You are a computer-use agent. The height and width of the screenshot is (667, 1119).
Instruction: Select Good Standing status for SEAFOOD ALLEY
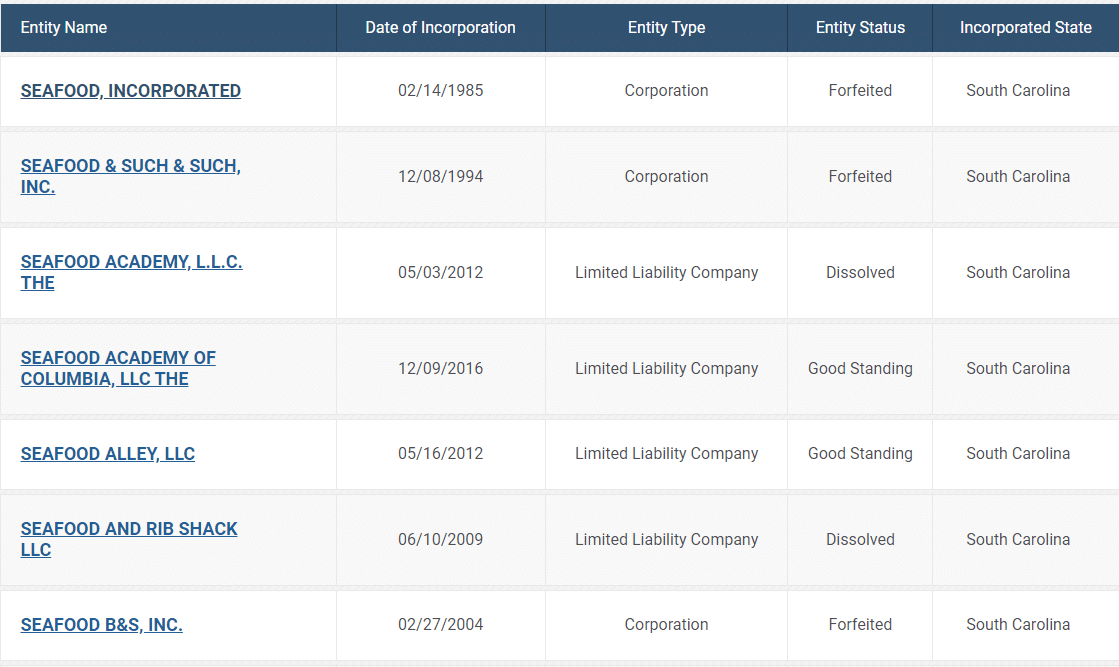coord(860,454)
